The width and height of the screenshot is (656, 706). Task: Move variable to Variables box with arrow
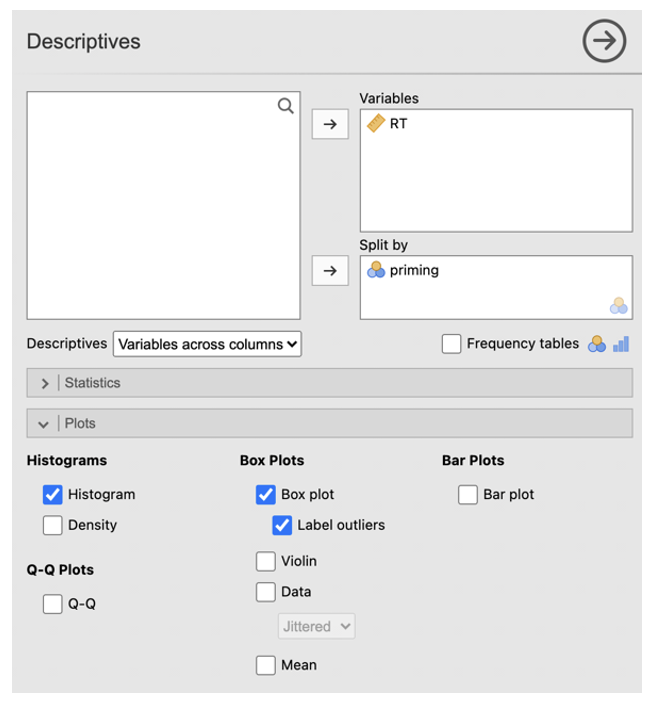tap(330, 125)
